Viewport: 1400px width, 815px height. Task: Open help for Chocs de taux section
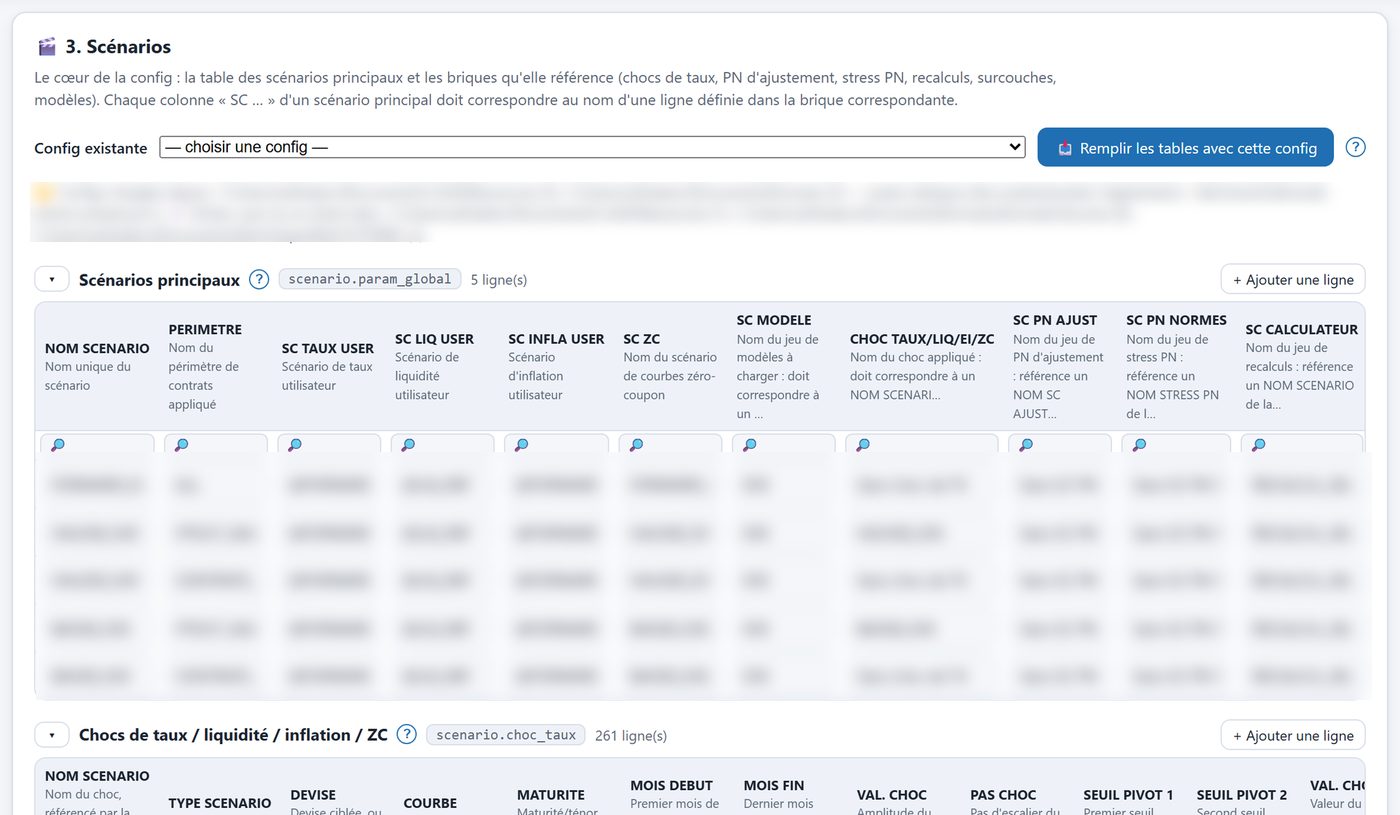(x=406, y=734)
